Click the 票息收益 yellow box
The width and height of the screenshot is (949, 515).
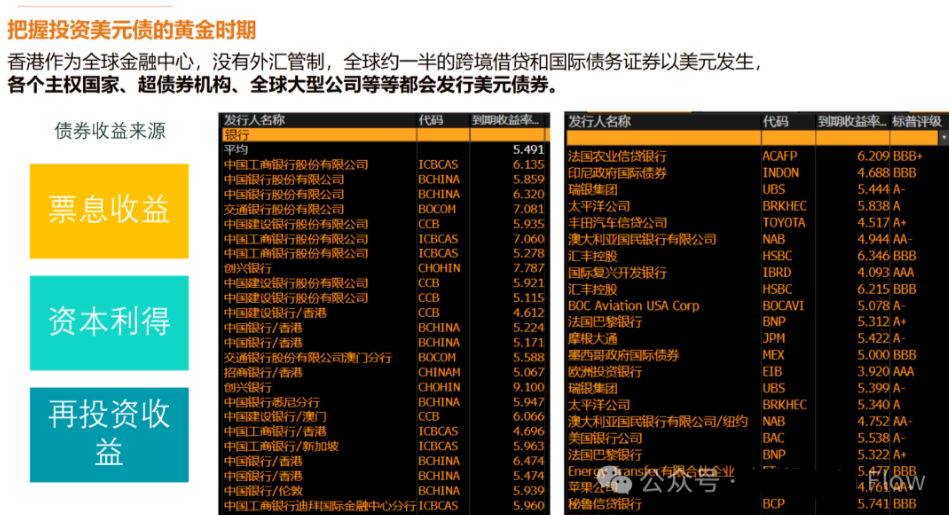tap(109, 210)
